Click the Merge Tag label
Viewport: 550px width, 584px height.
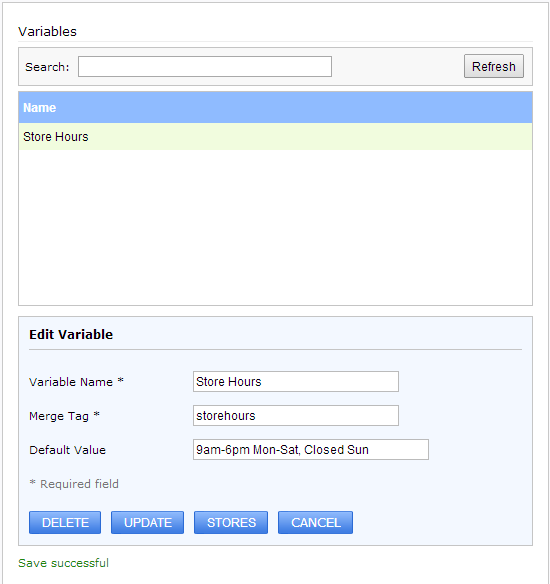point(64,416)
